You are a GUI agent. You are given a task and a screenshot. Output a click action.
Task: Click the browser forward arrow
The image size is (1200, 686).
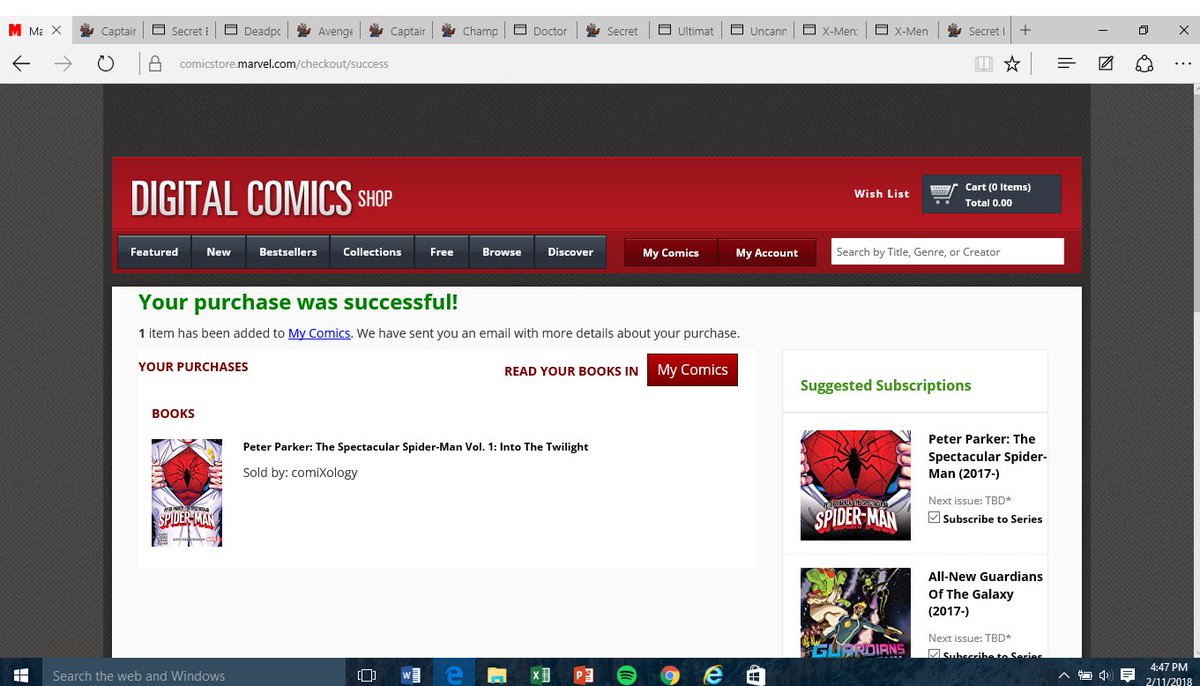(63, 64)
